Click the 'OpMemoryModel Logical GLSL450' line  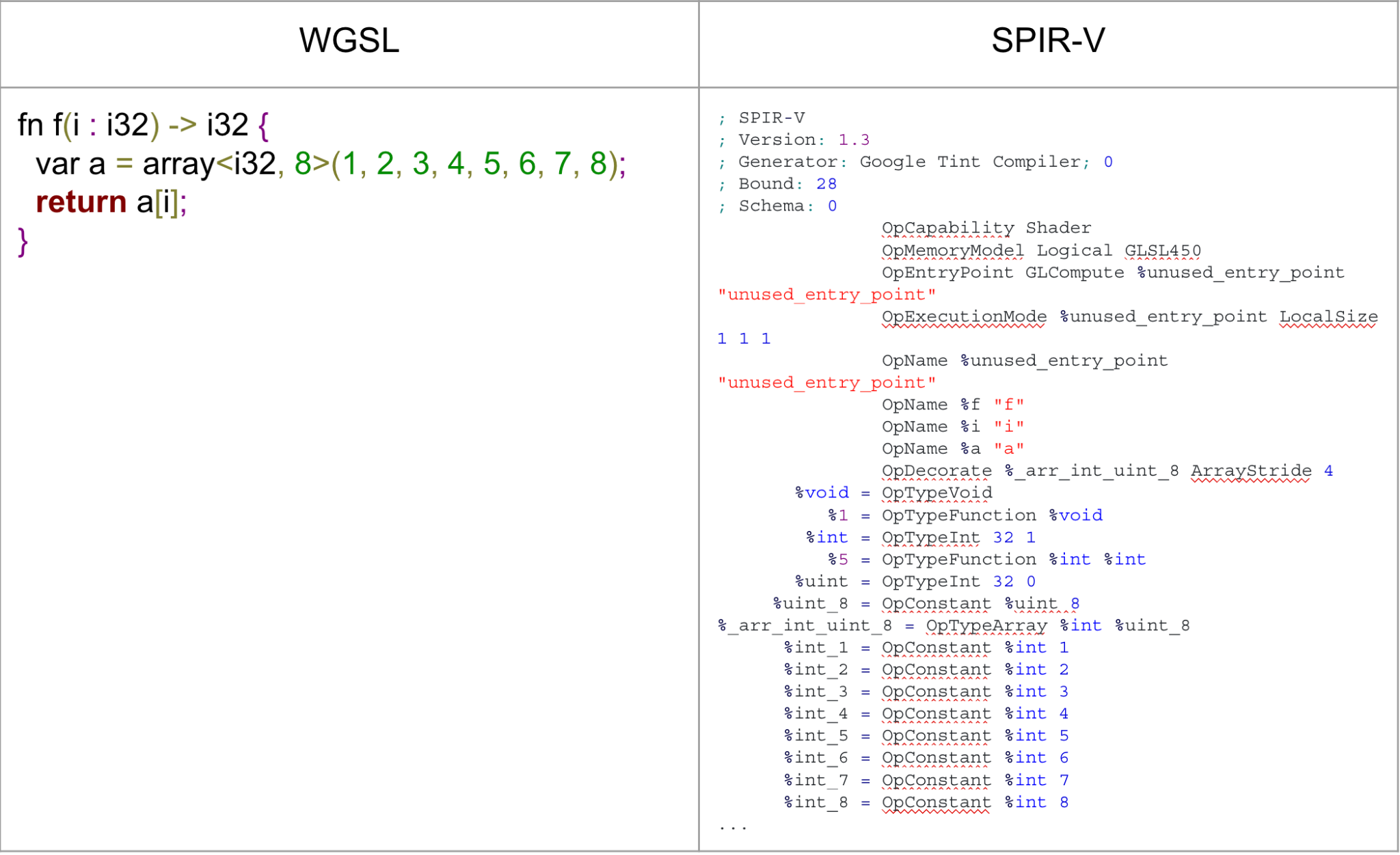point(1040,251)
